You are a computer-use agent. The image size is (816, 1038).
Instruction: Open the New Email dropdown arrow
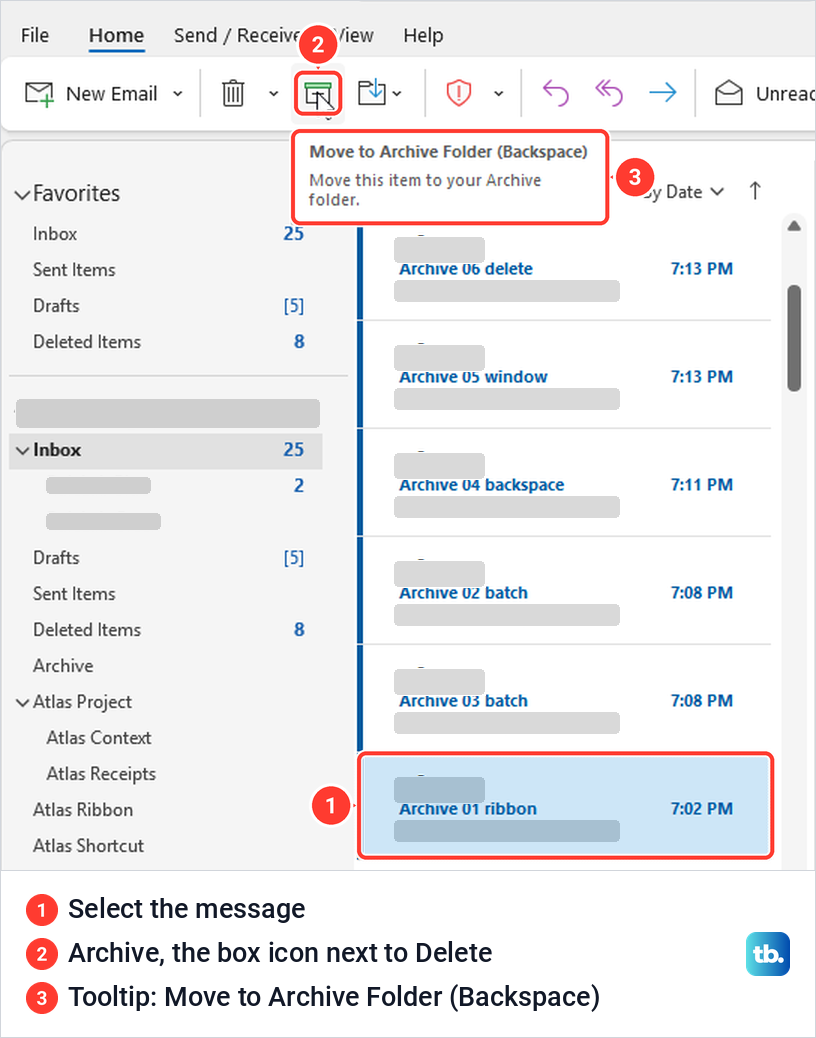pos(177,94)
